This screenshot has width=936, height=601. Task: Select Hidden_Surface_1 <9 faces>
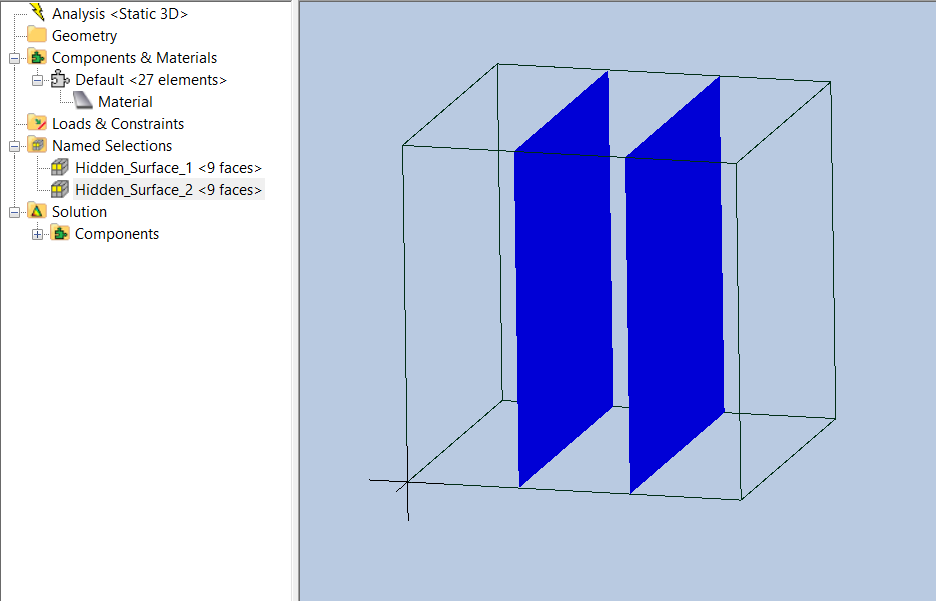[x=168, y=168]
